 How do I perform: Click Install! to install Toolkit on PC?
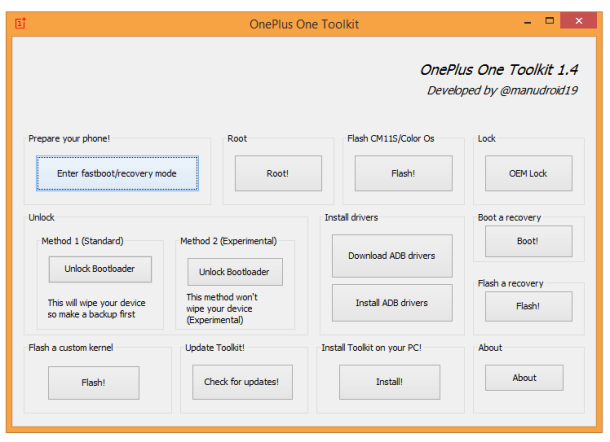point(389,382)
